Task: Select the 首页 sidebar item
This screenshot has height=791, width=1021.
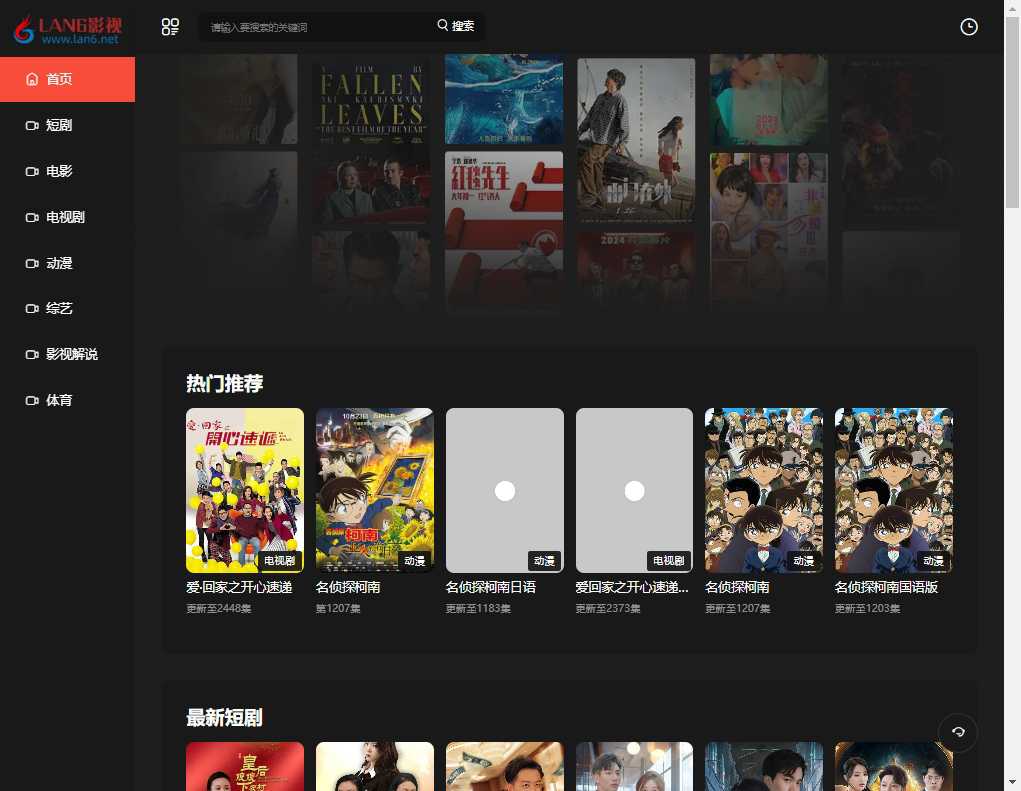Action: pyautogui.click(x=68, y=79)
